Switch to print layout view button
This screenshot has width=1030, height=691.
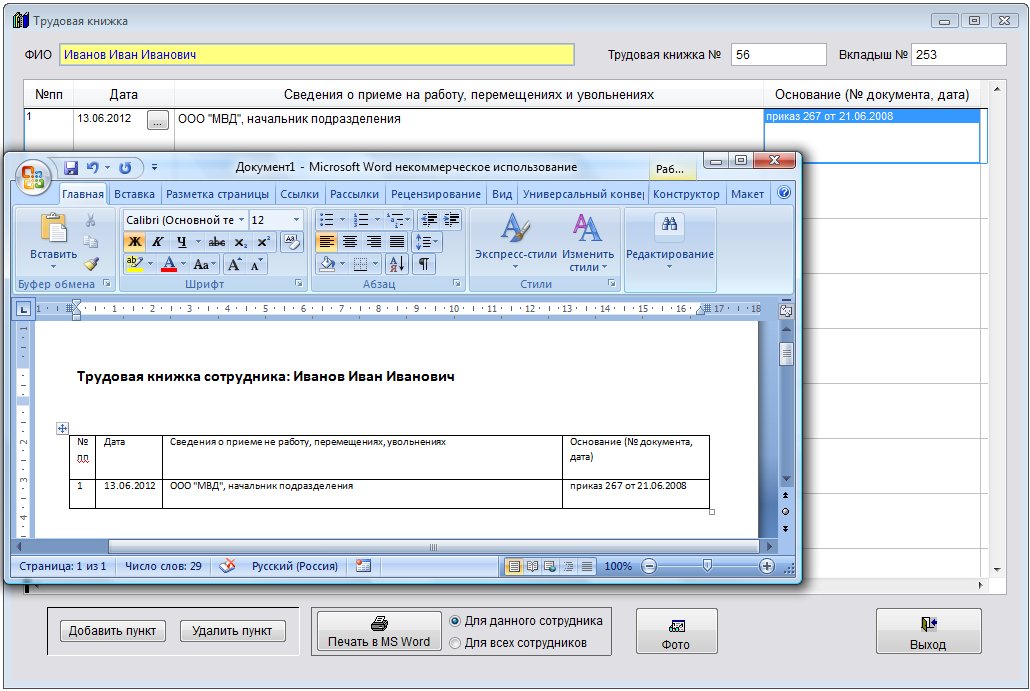514,566
